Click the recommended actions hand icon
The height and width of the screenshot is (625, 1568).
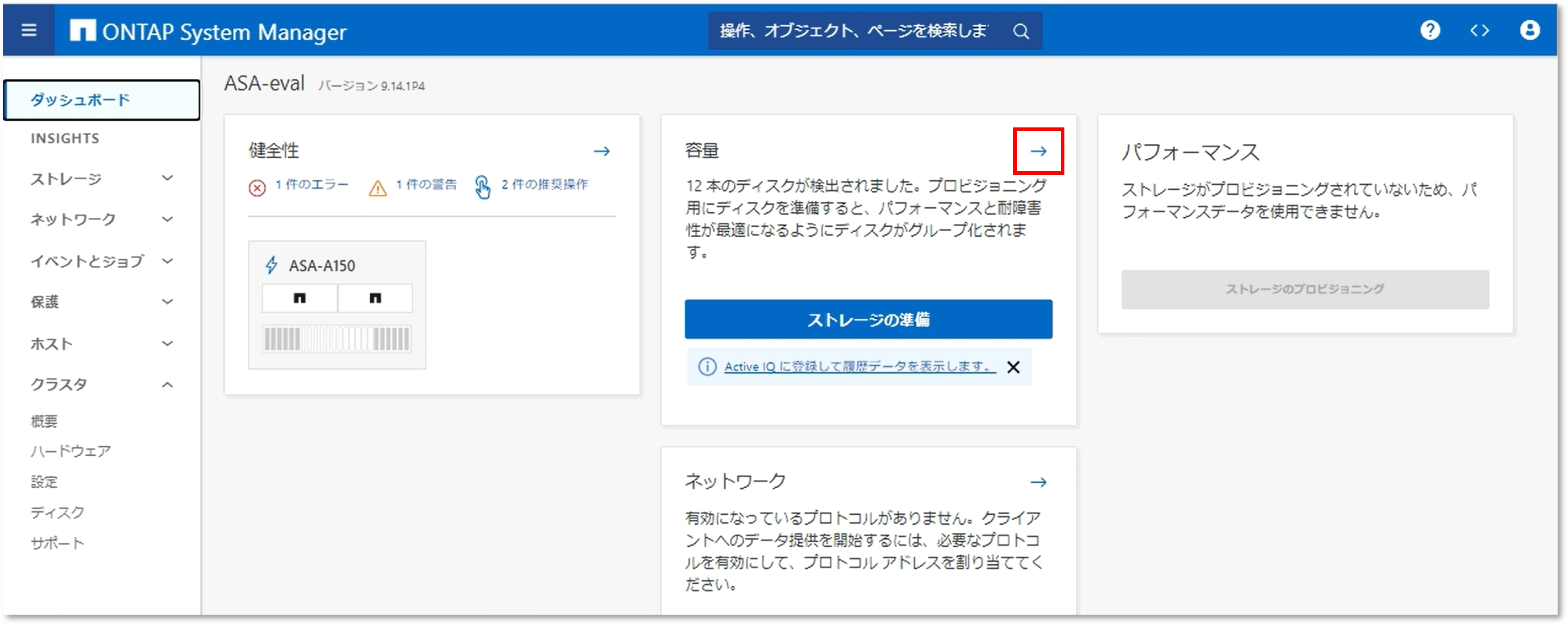point(482,188)
